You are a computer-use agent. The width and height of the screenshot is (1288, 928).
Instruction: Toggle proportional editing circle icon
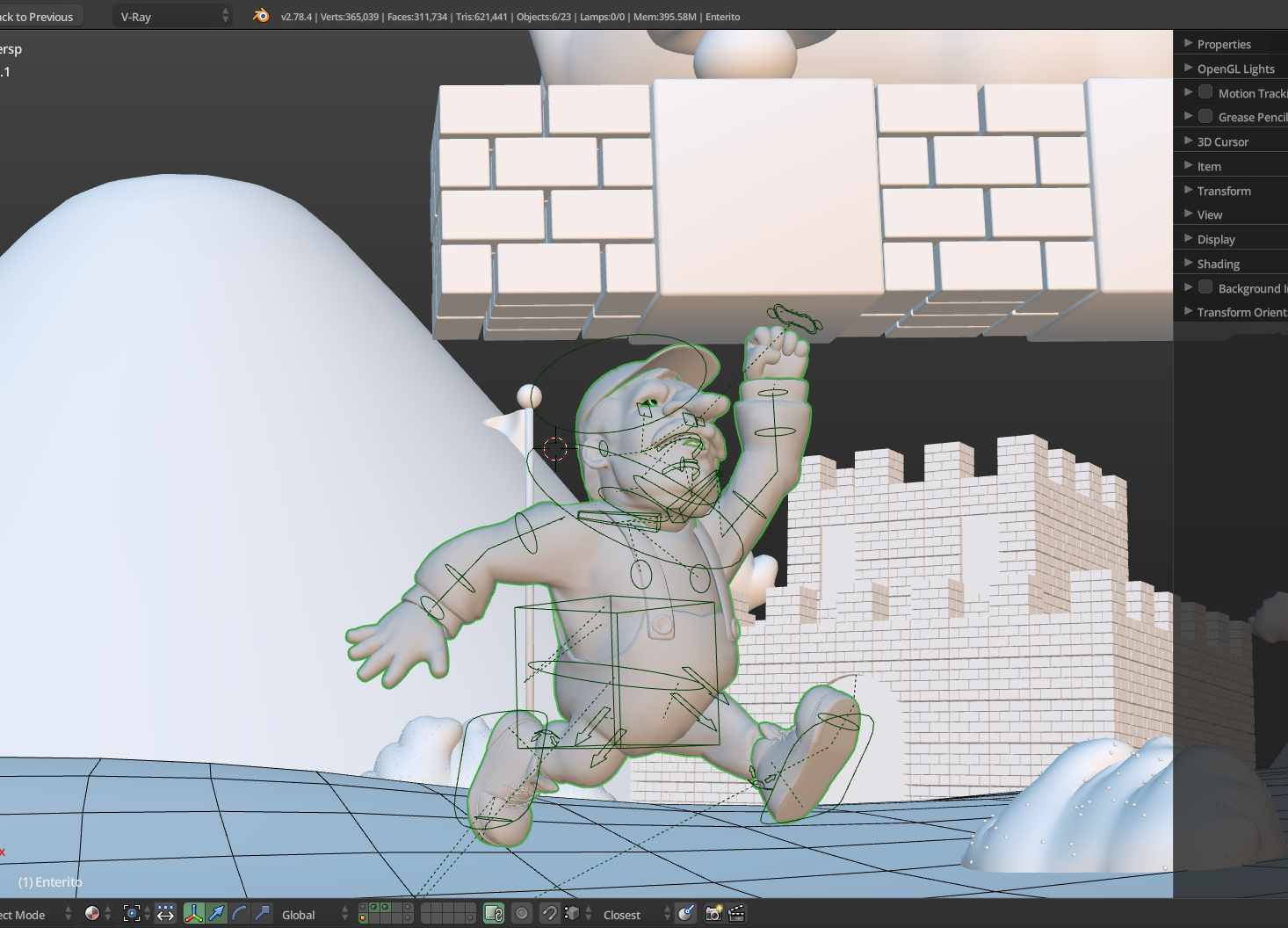(x=522, y=914)
